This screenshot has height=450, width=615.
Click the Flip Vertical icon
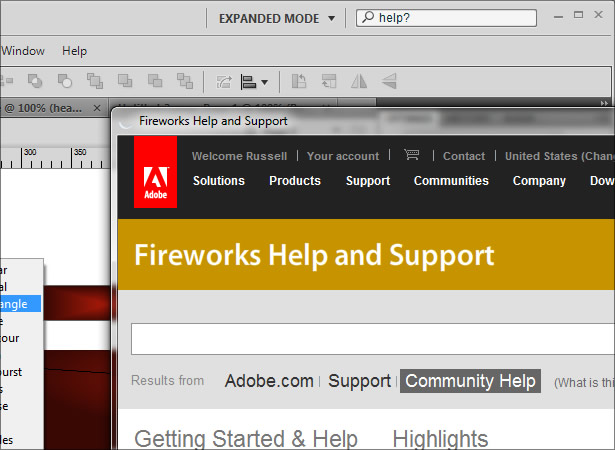click(x=389, y=81)
